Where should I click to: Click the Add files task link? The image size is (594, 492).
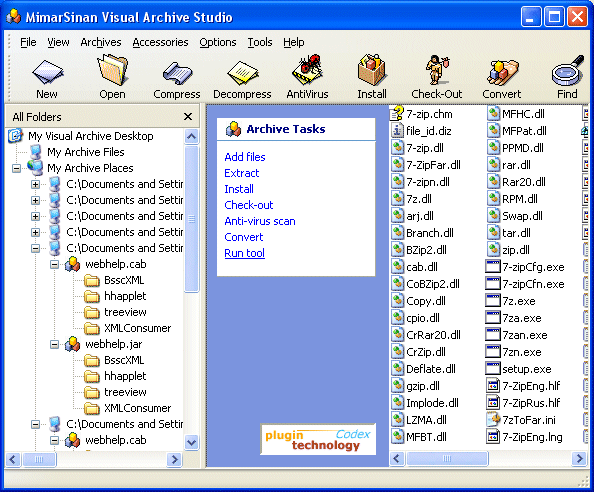(245, 157)
